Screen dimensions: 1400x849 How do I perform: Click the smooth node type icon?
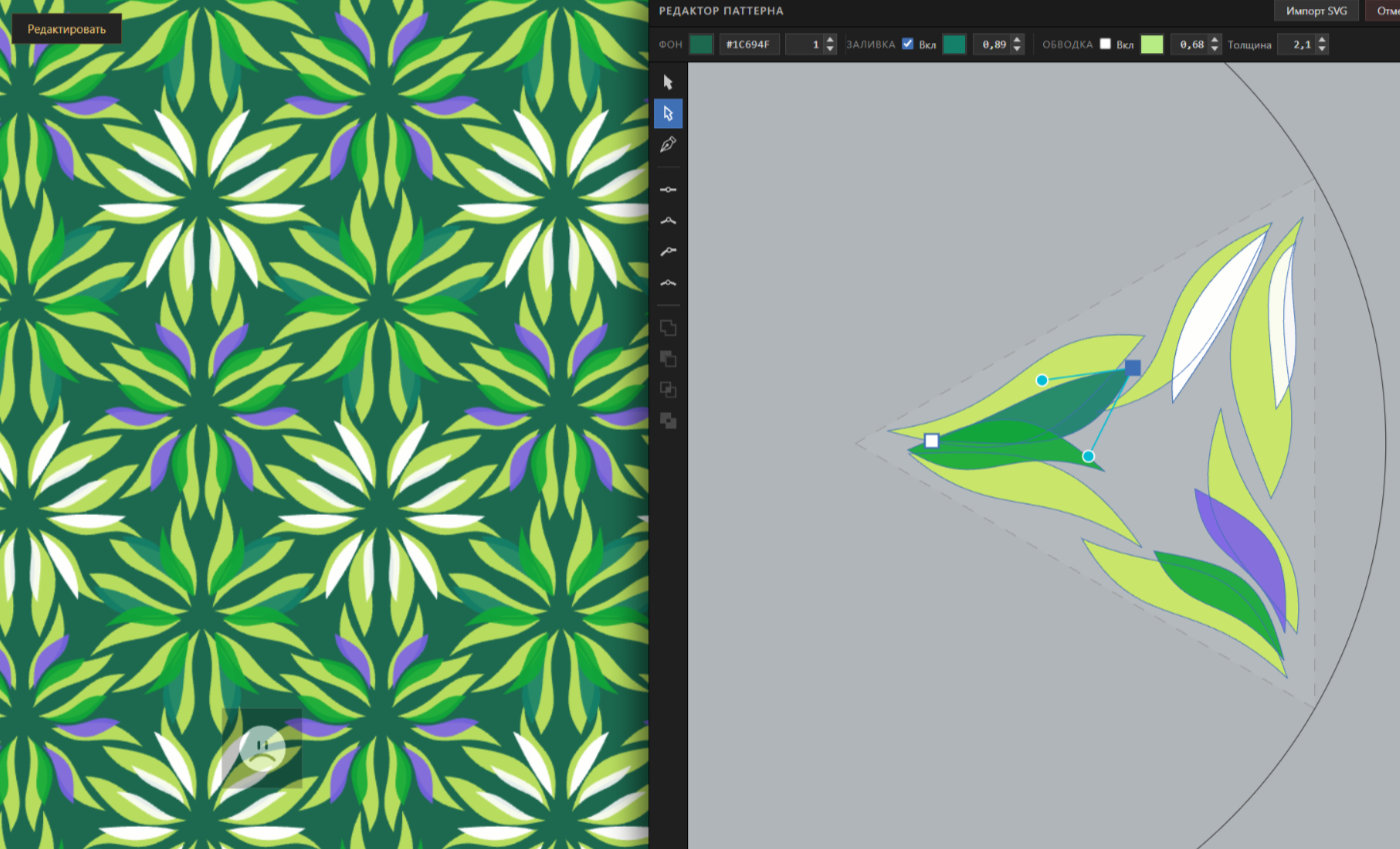pos(668,283)
